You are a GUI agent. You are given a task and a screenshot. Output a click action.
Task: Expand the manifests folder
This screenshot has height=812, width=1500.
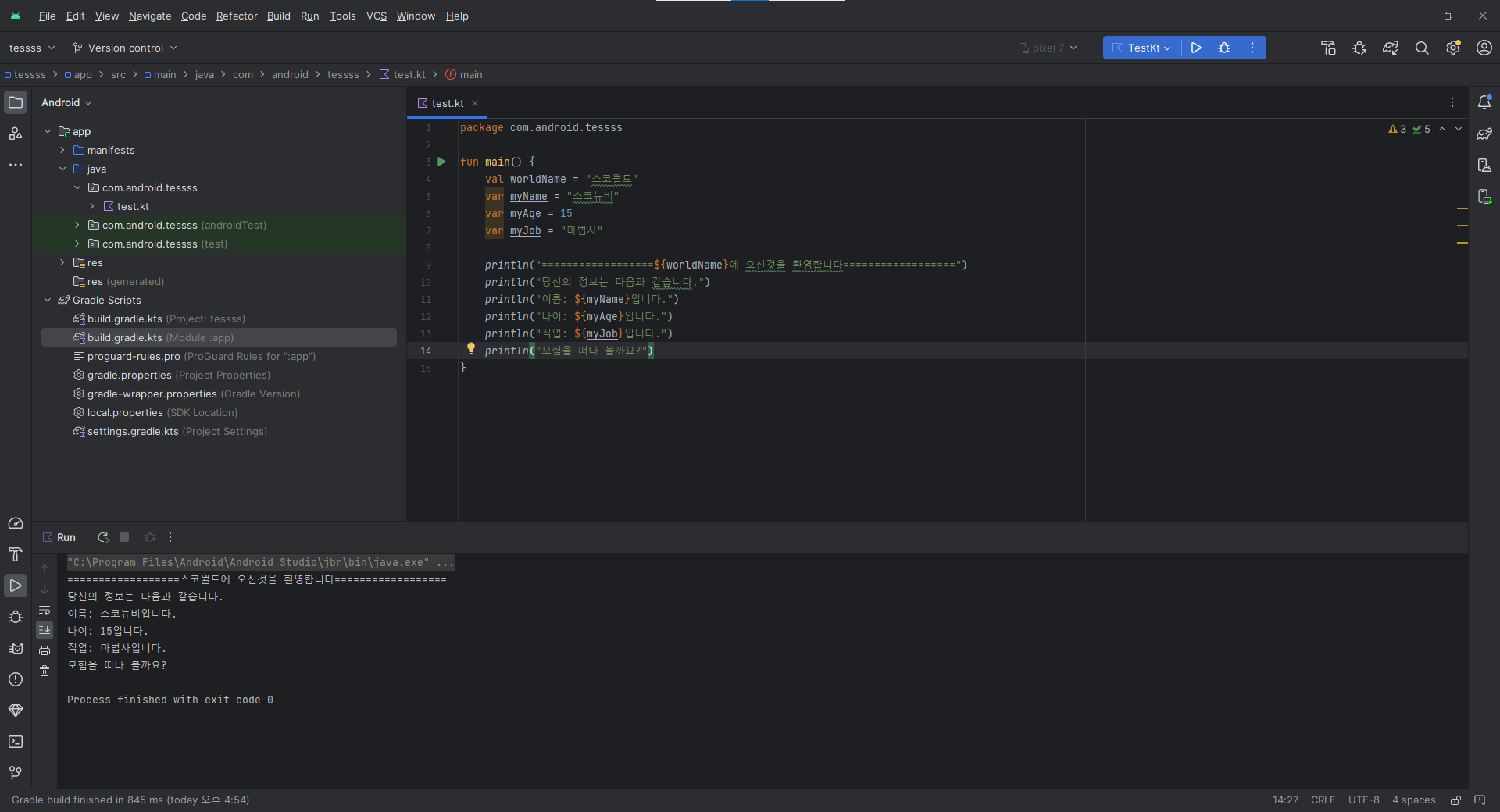(x=62, y=150)
